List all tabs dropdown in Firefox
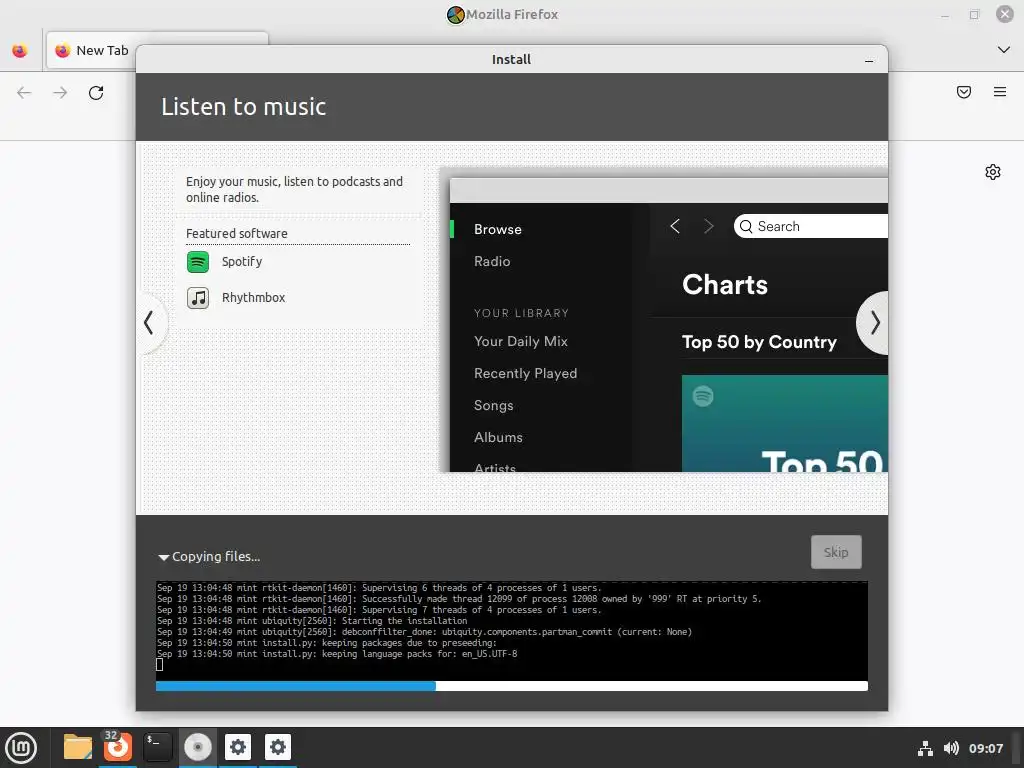The width and height of the screenshot is (1024, 768). coord(1004,50)
